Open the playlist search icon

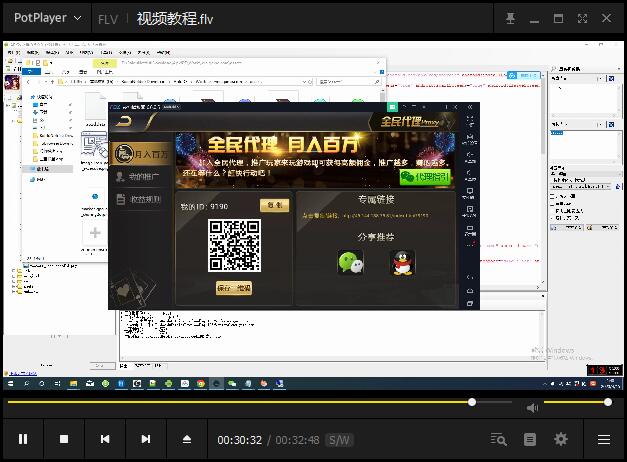pos(498,439)
